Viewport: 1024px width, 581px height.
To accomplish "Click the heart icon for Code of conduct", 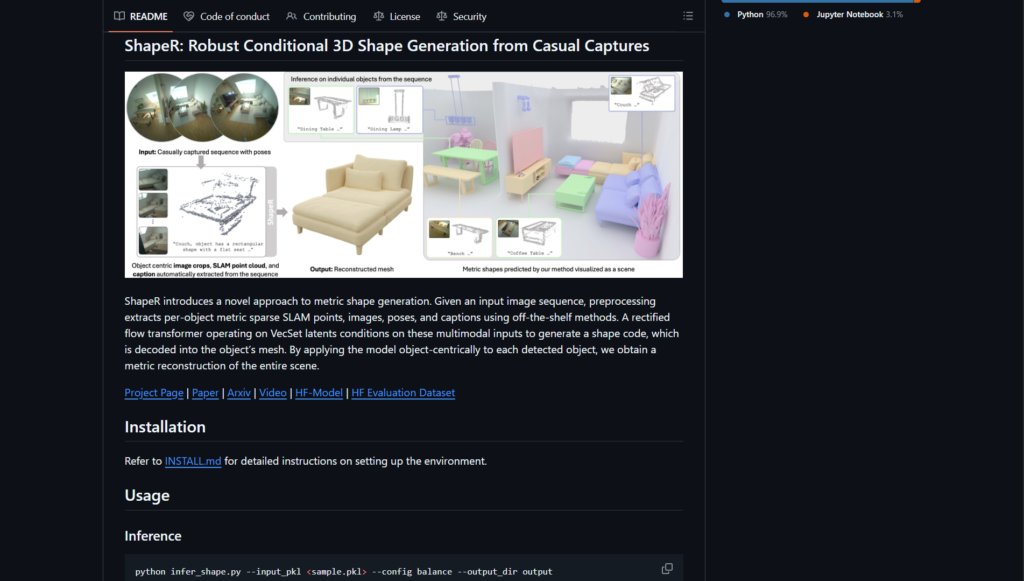I will (x=189, y=16).
